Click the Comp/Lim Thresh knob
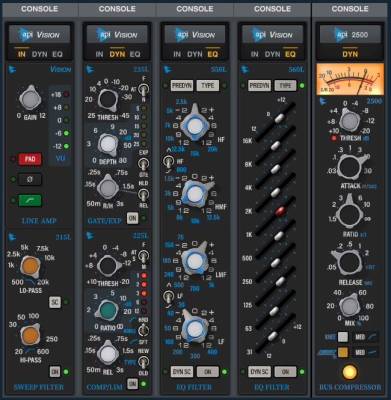Image resolution: width=391 pixels, height=400 pixels. click(108, 266)
